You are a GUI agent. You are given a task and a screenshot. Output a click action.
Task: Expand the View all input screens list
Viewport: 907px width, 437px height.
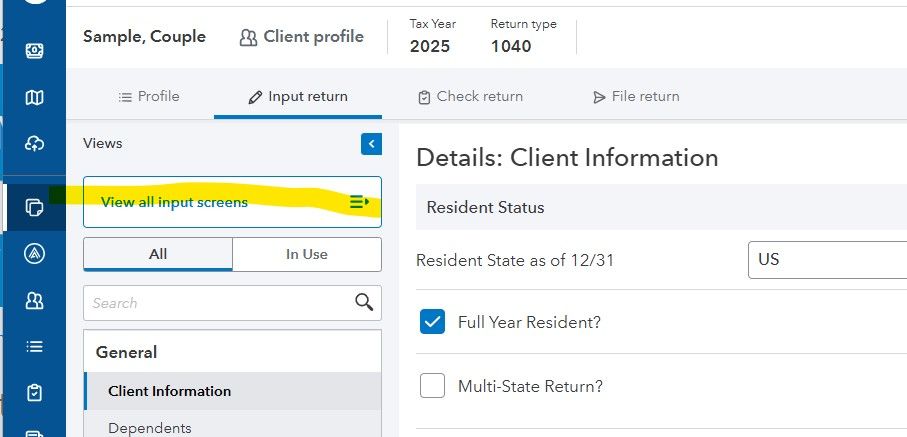pyautogui.click(x=232, y=202)
